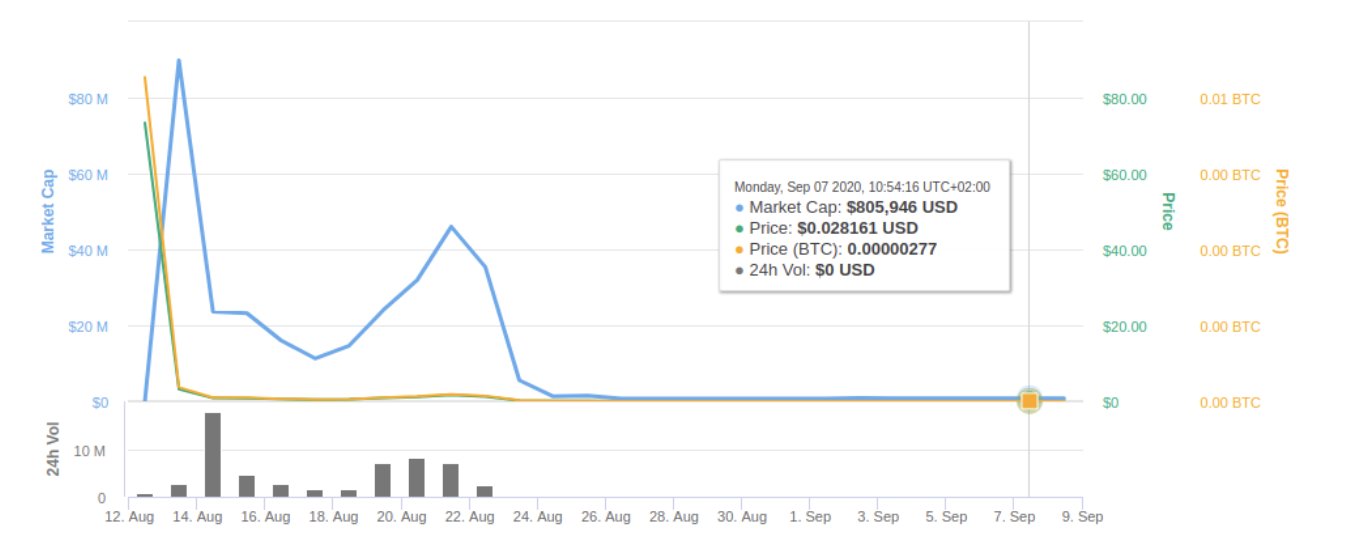The image size is (1352, 560).
Task: Click the green Price axis title
Action: 1166,211
